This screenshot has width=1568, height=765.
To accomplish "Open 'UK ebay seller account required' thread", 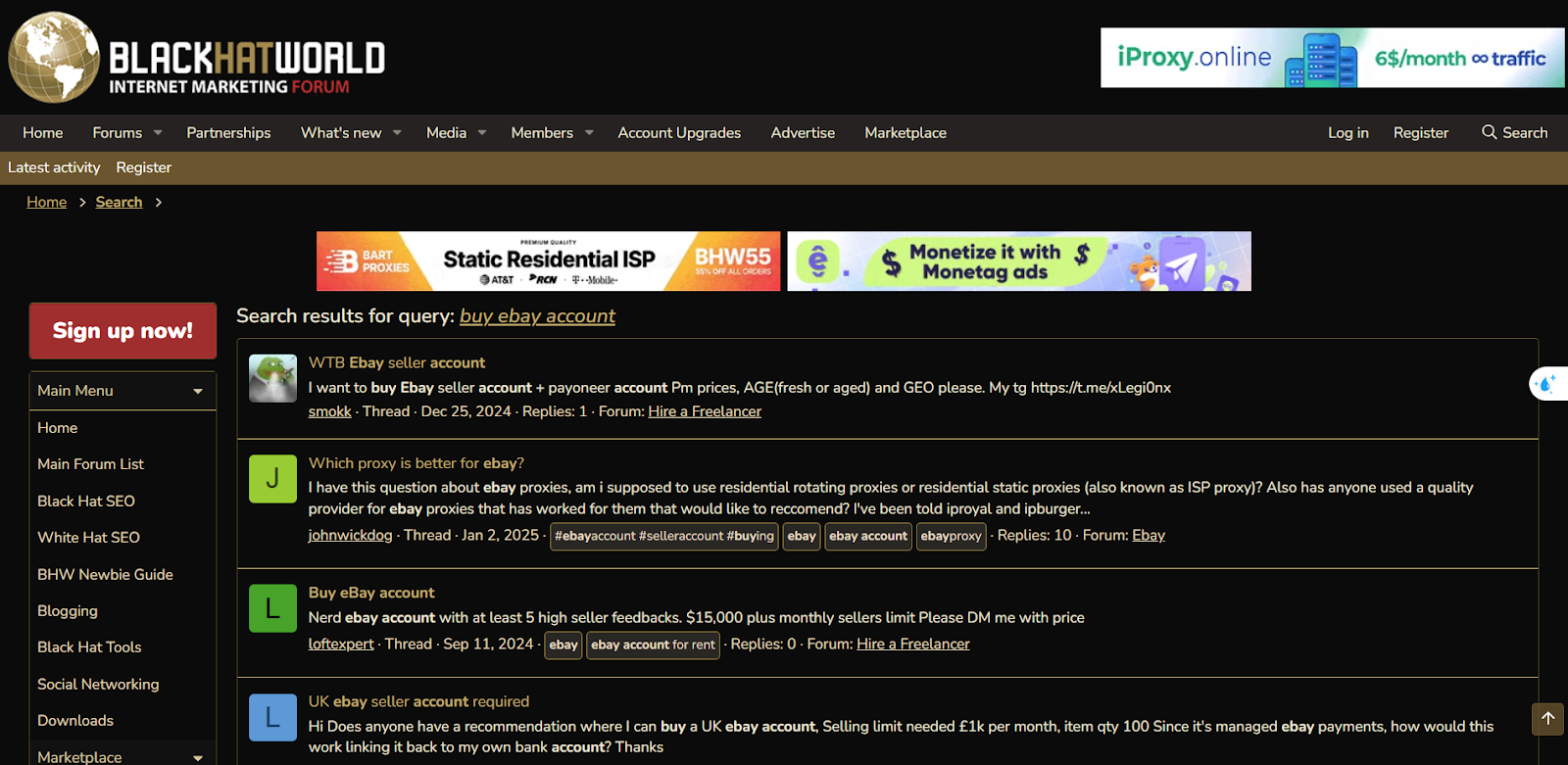I will (418, 701).
